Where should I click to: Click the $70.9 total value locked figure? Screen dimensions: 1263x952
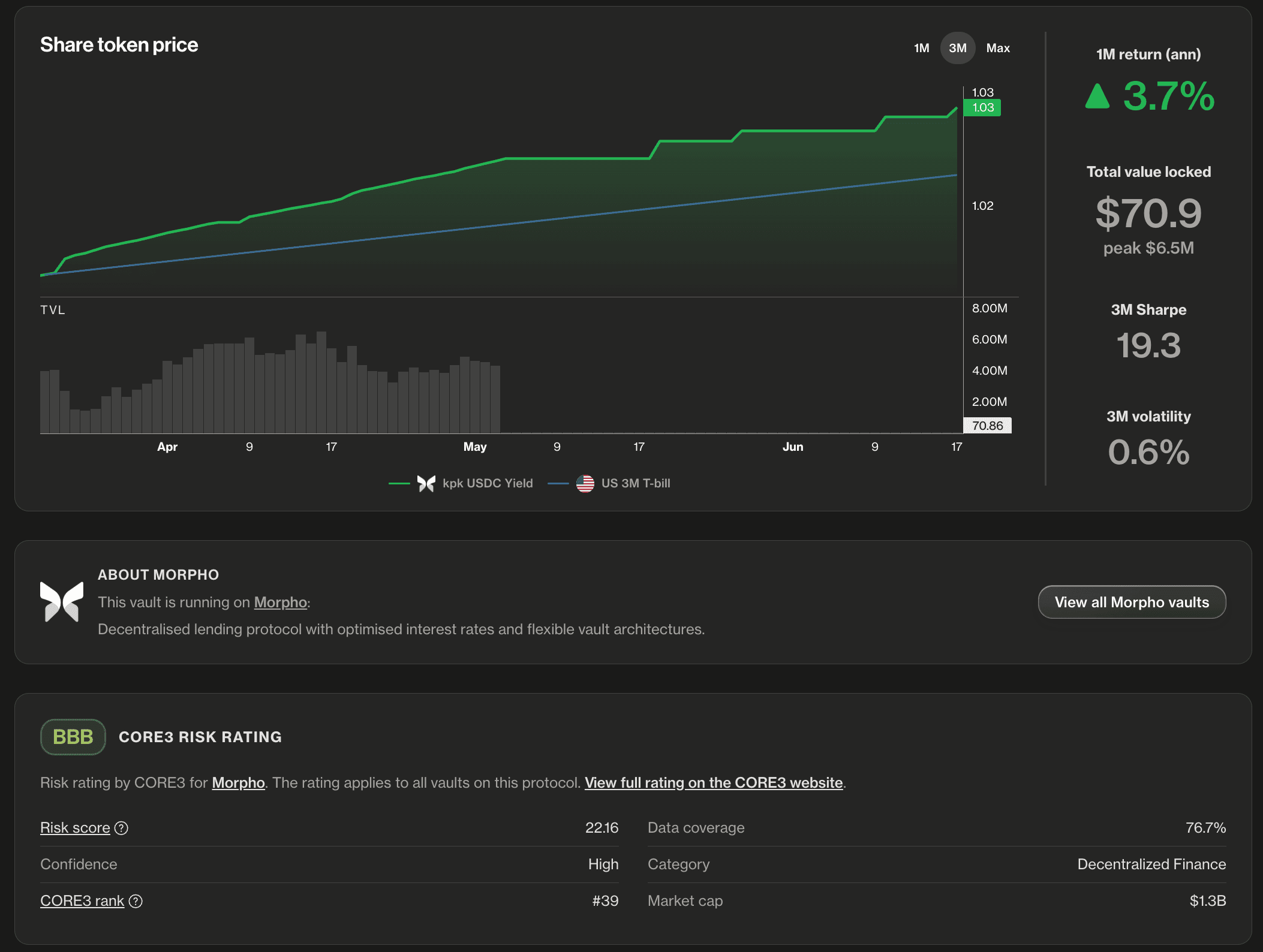click(x=1148, y=213)
